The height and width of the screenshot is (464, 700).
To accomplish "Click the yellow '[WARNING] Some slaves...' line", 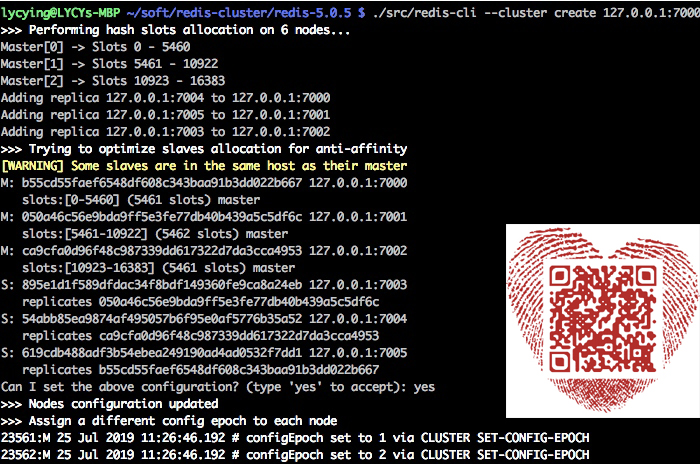I will tap(204, 166).
